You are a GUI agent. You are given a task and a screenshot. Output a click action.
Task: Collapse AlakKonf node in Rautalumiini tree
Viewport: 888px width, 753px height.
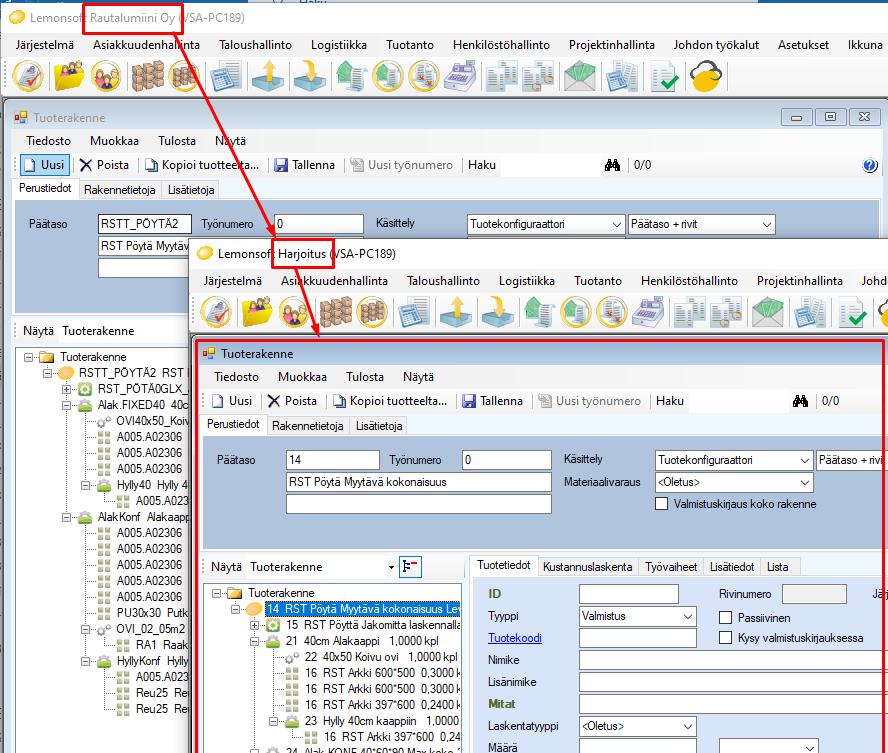66,517
